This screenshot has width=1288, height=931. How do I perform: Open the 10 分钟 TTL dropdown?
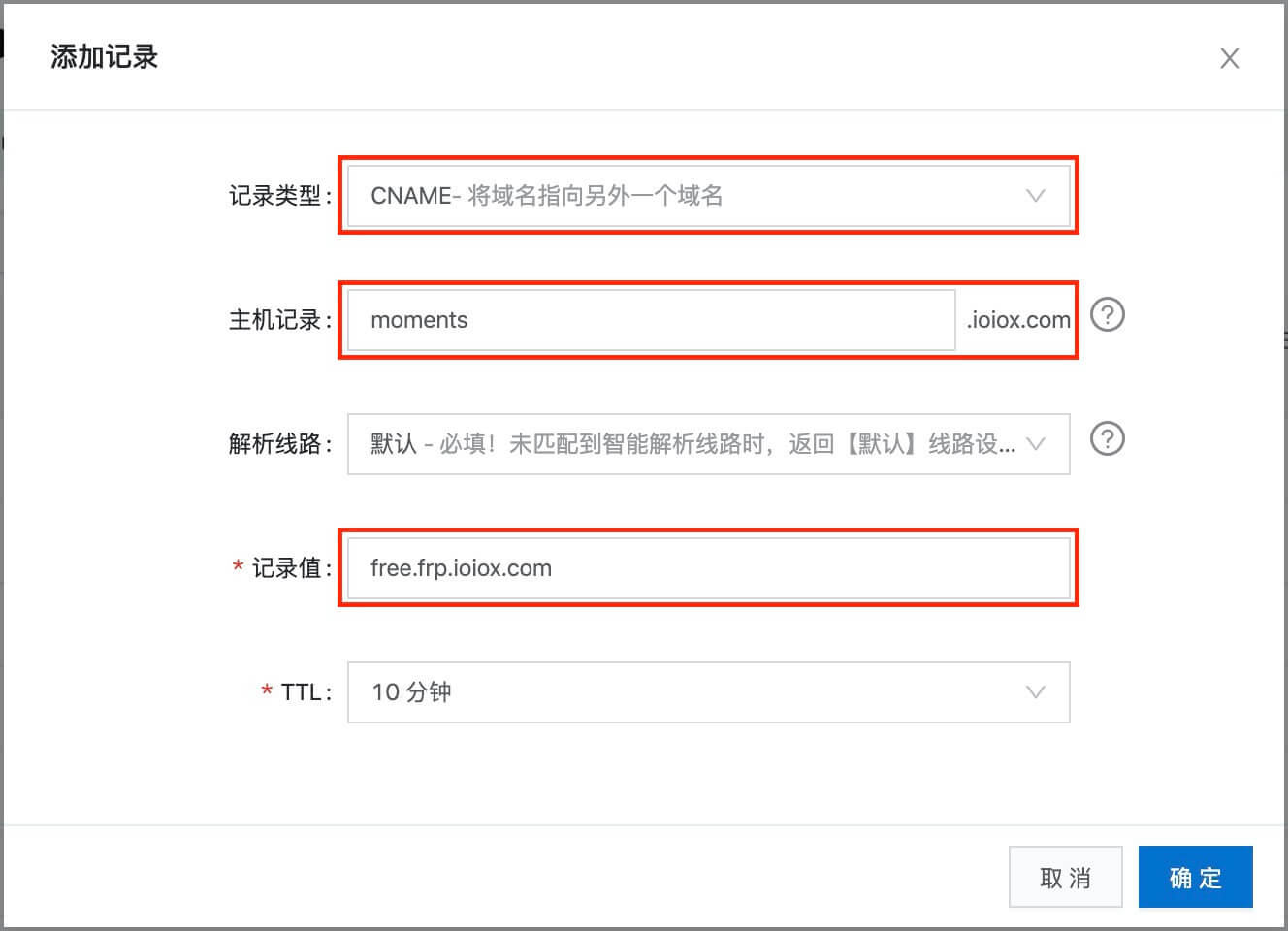pos(679,692)
